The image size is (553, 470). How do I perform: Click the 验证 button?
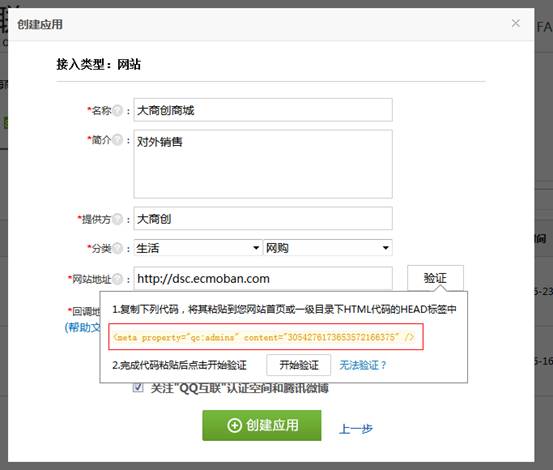point(435,278)
